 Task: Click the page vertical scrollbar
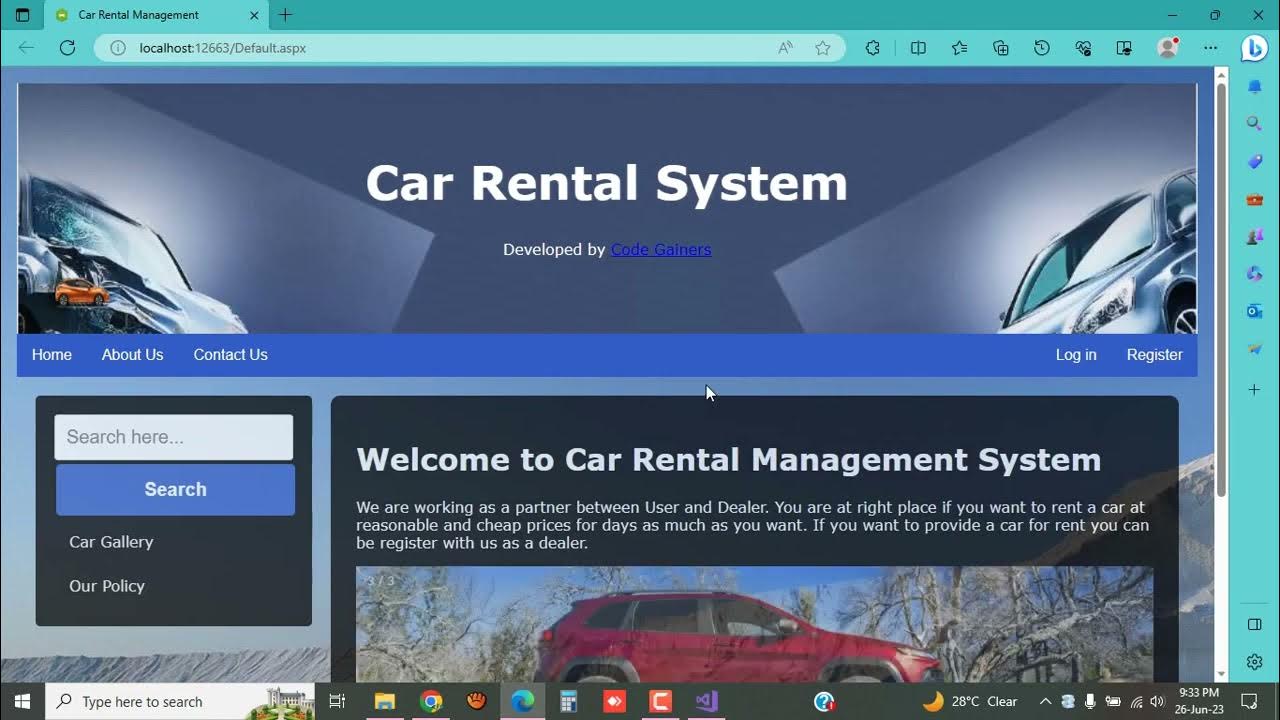[1221, 300]
